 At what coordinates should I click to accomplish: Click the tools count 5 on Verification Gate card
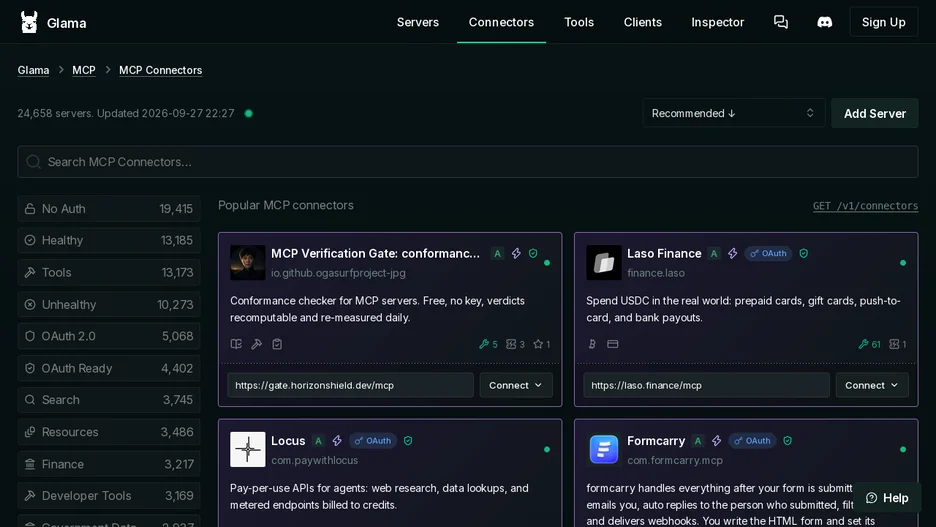pyautogui.click(x=488, y=344)
